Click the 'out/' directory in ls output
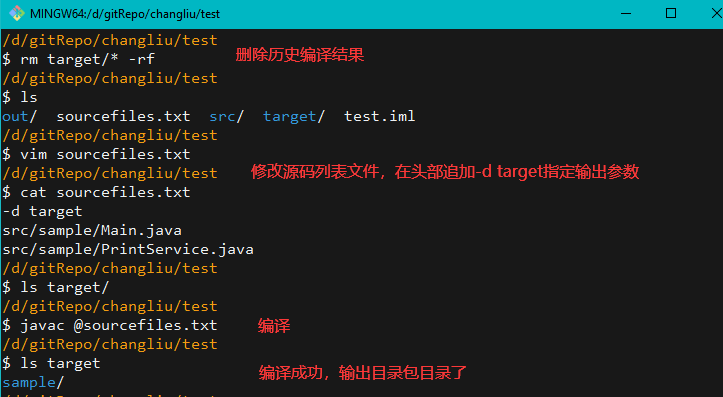Screen dimensions: 723x397 pyautogui.click(x=19, y=116)
